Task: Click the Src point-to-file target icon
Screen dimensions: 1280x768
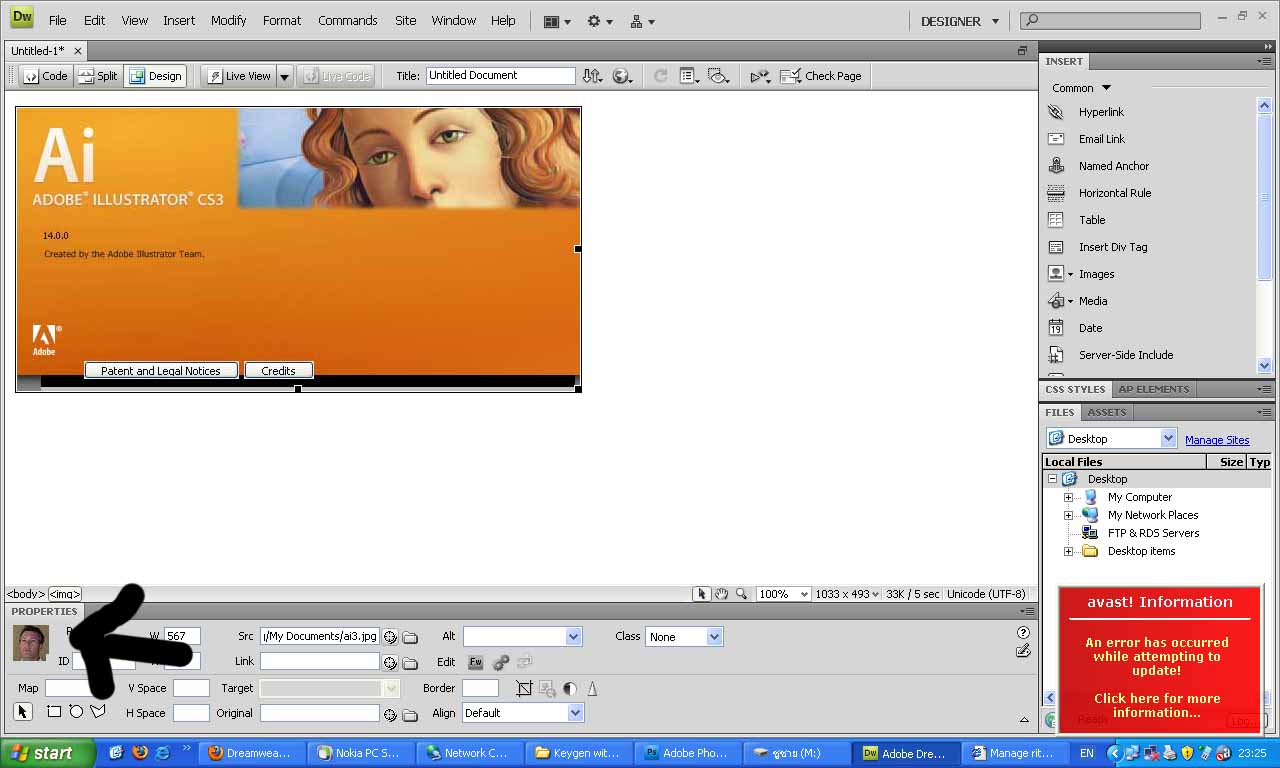Action: pyautogui.click(x=391, y=637)
